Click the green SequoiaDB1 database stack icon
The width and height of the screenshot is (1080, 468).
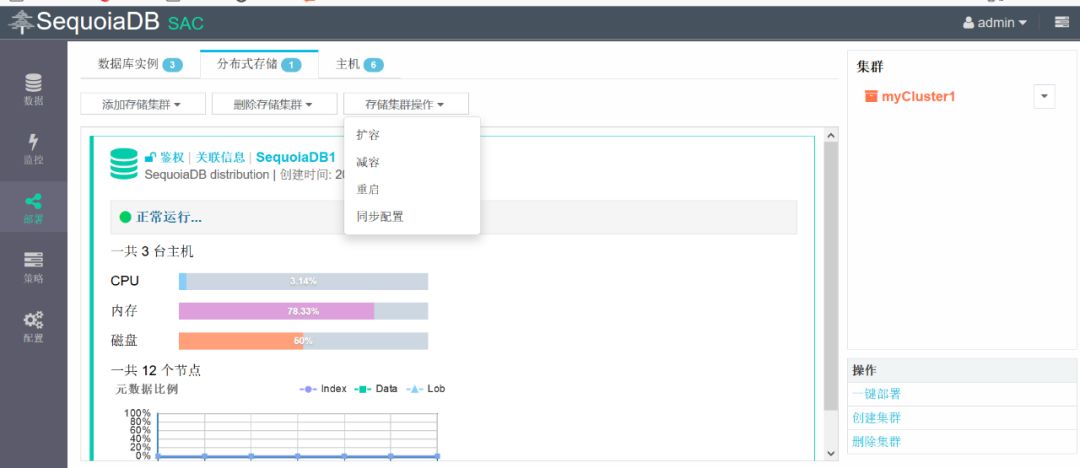[x=124, y=164]
